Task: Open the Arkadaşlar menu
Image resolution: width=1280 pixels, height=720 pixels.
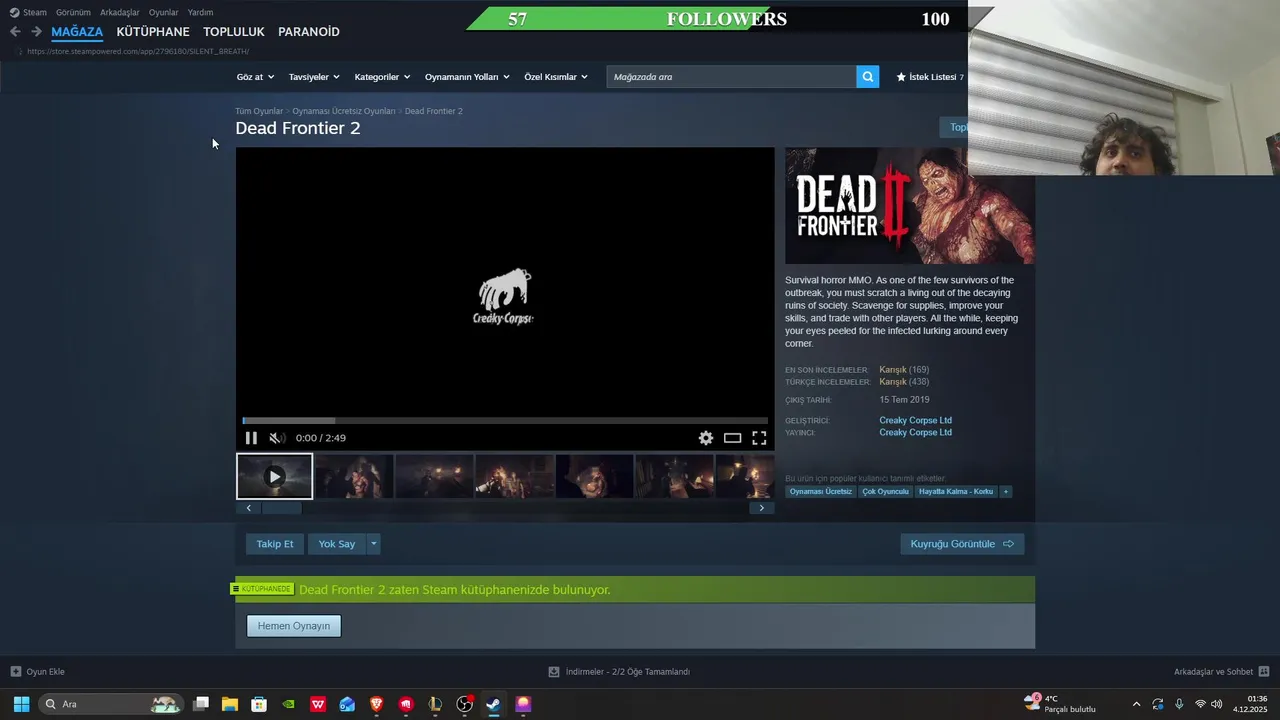Action: pyautogui.click(x=120, y=12)
